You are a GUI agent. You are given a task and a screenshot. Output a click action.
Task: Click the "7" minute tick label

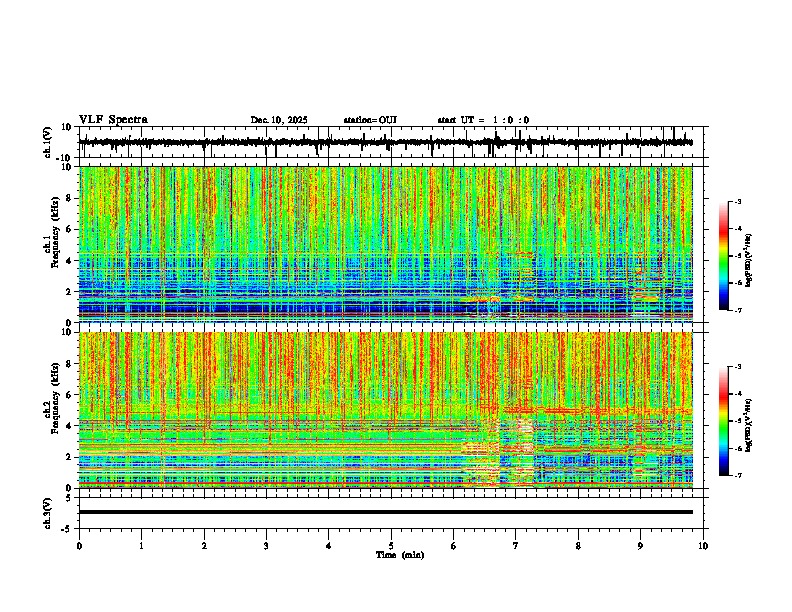point(516,546)
